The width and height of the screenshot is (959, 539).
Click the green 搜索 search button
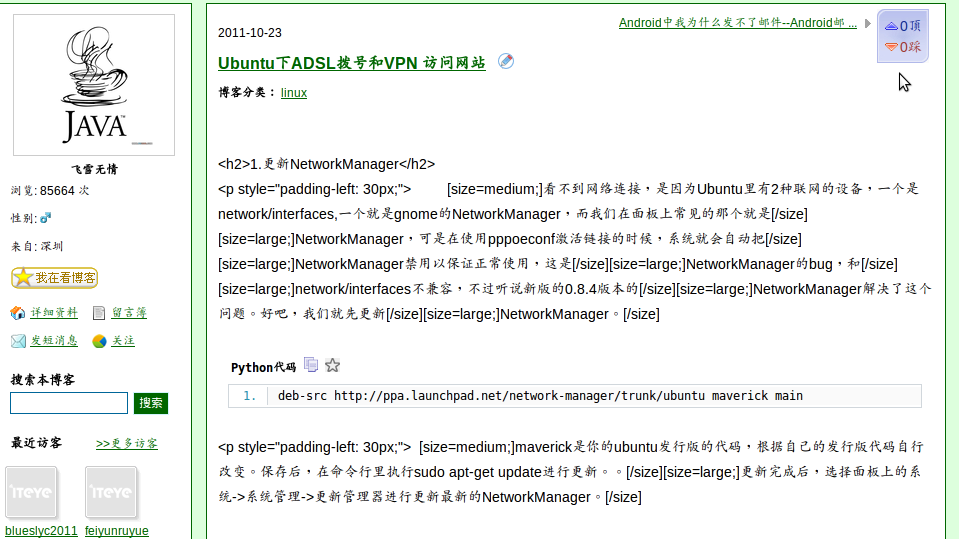click(x=150, y=403)
